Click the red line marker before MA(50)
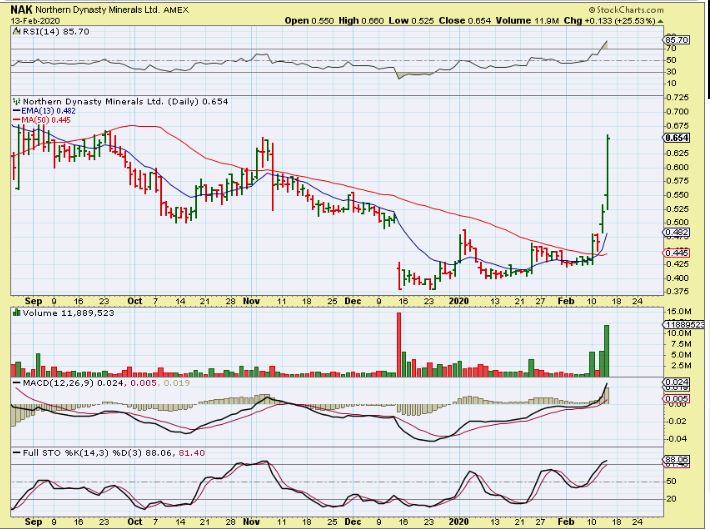 click(x=17, y=120)
